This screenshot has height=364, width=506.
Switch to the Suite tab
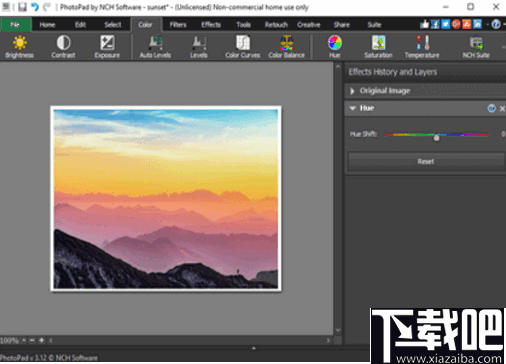374,25
